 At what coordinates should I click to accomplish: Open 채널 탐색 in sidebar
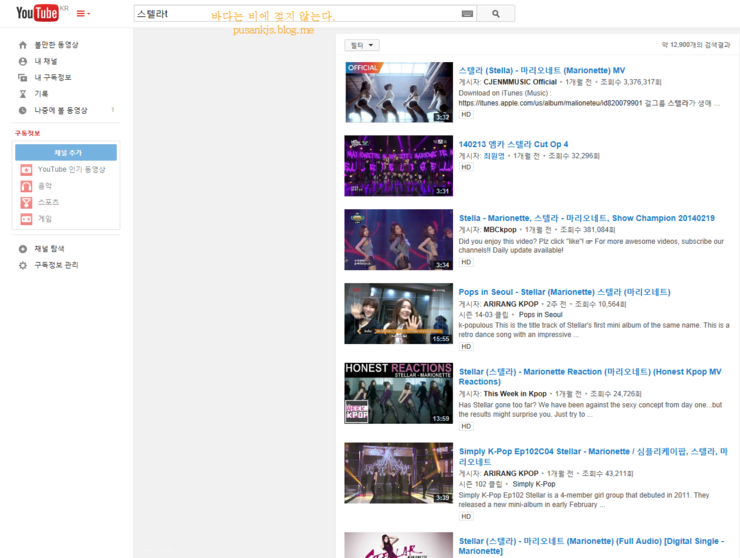tap(49, 249)
